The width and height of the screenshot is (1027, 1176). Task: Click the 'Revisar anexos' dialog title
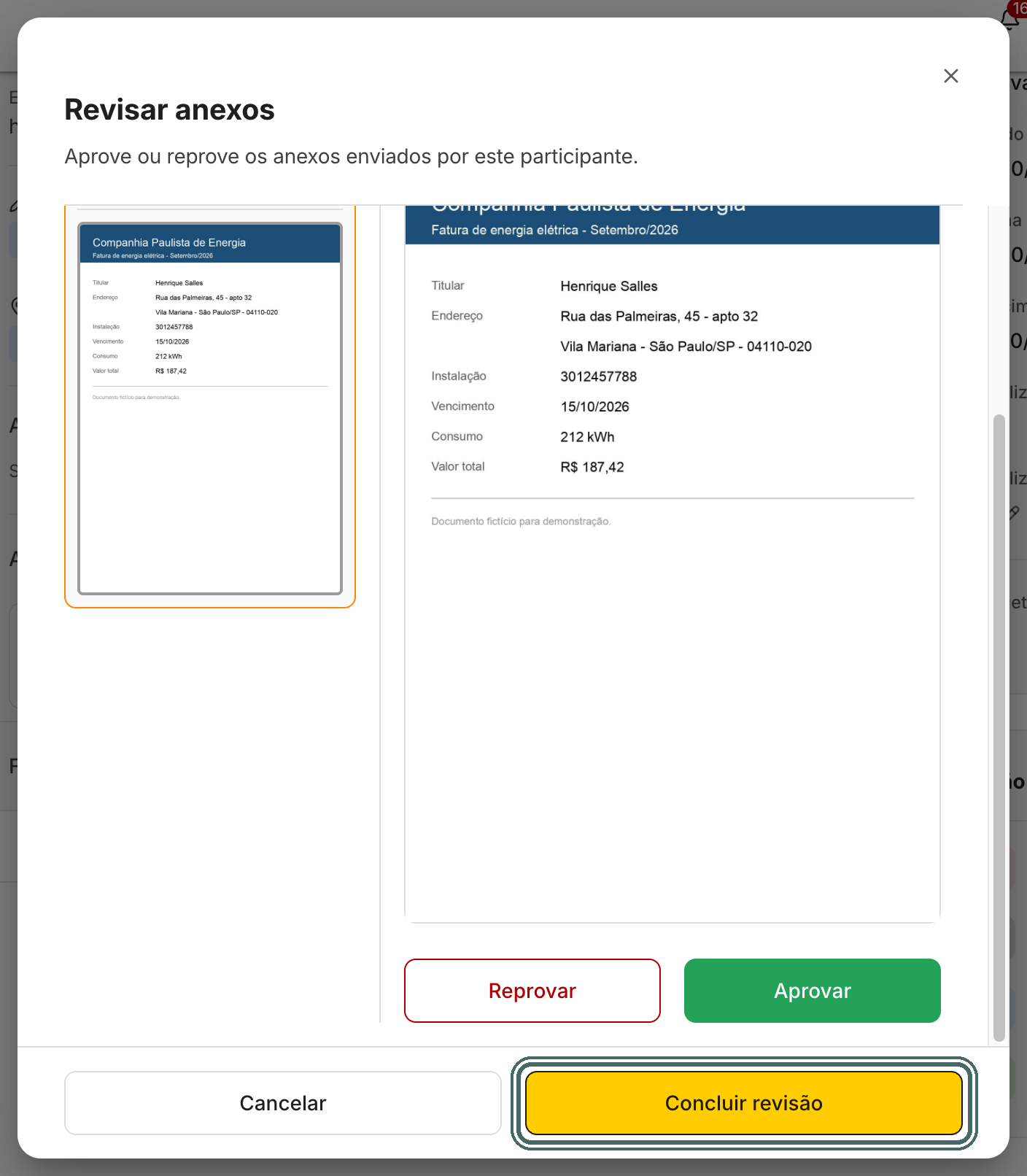[169, 109]
